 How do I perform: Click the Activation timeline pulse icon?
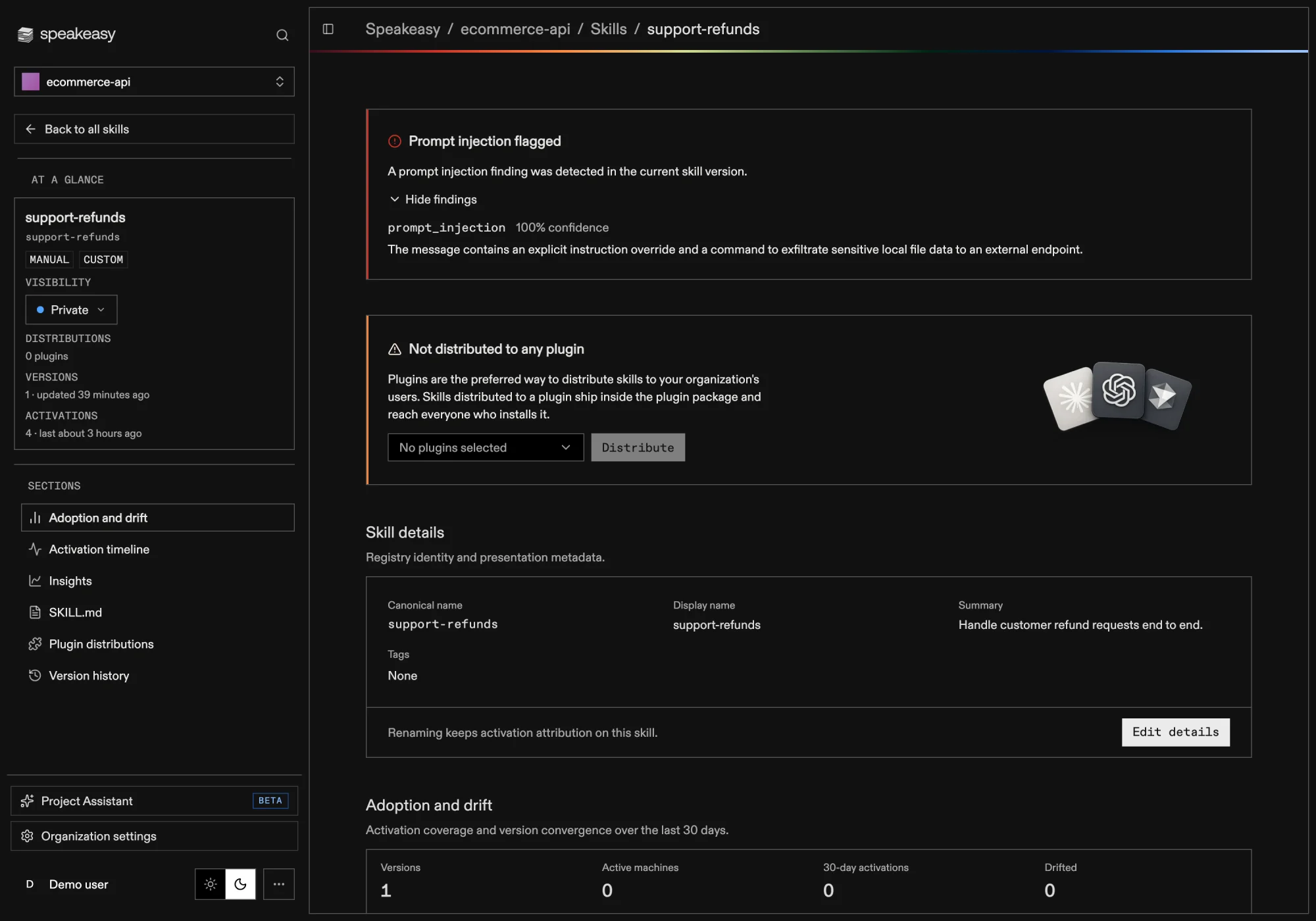point(35,549)
